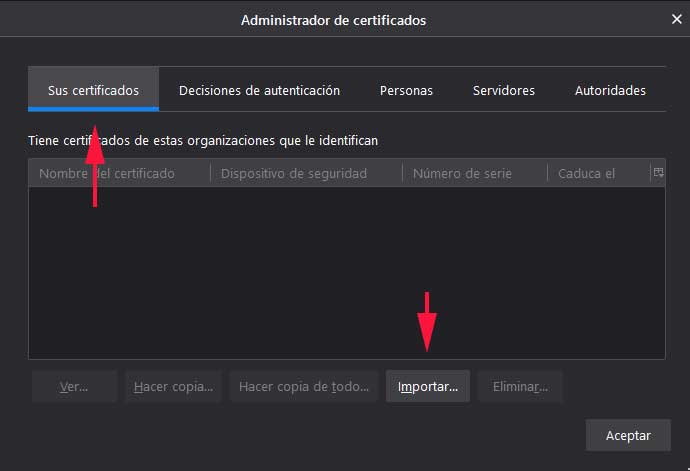This screenshot has width=690, height=471.
Task: Confirm with the Aceptar button
Action: tap(628, 435)
